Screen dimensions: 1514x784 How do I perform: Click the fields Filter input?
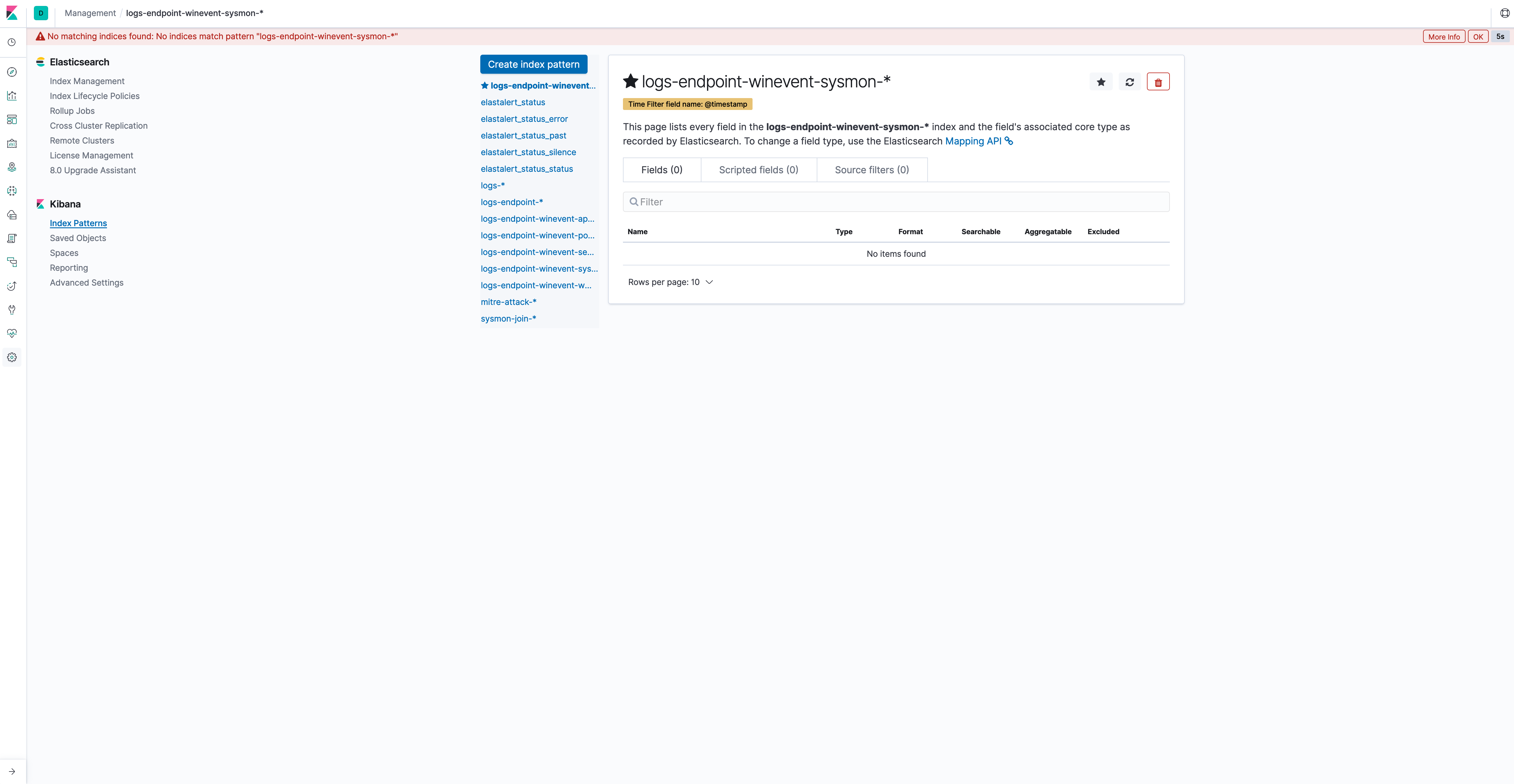896,202
